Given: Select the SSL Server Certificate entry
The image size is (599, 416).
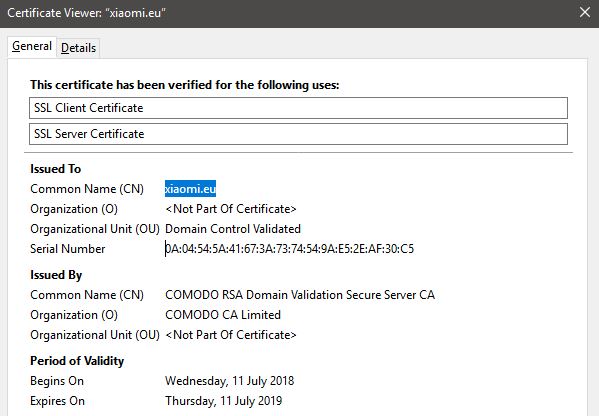Looking at the screenshot, I should tap(298, 134).
